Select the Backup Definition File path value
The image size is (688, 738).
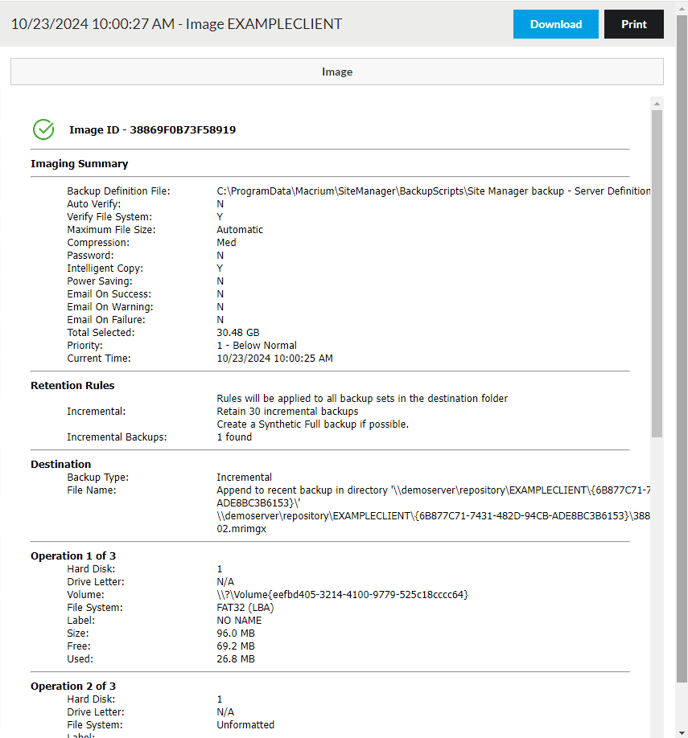coord(433,191)
